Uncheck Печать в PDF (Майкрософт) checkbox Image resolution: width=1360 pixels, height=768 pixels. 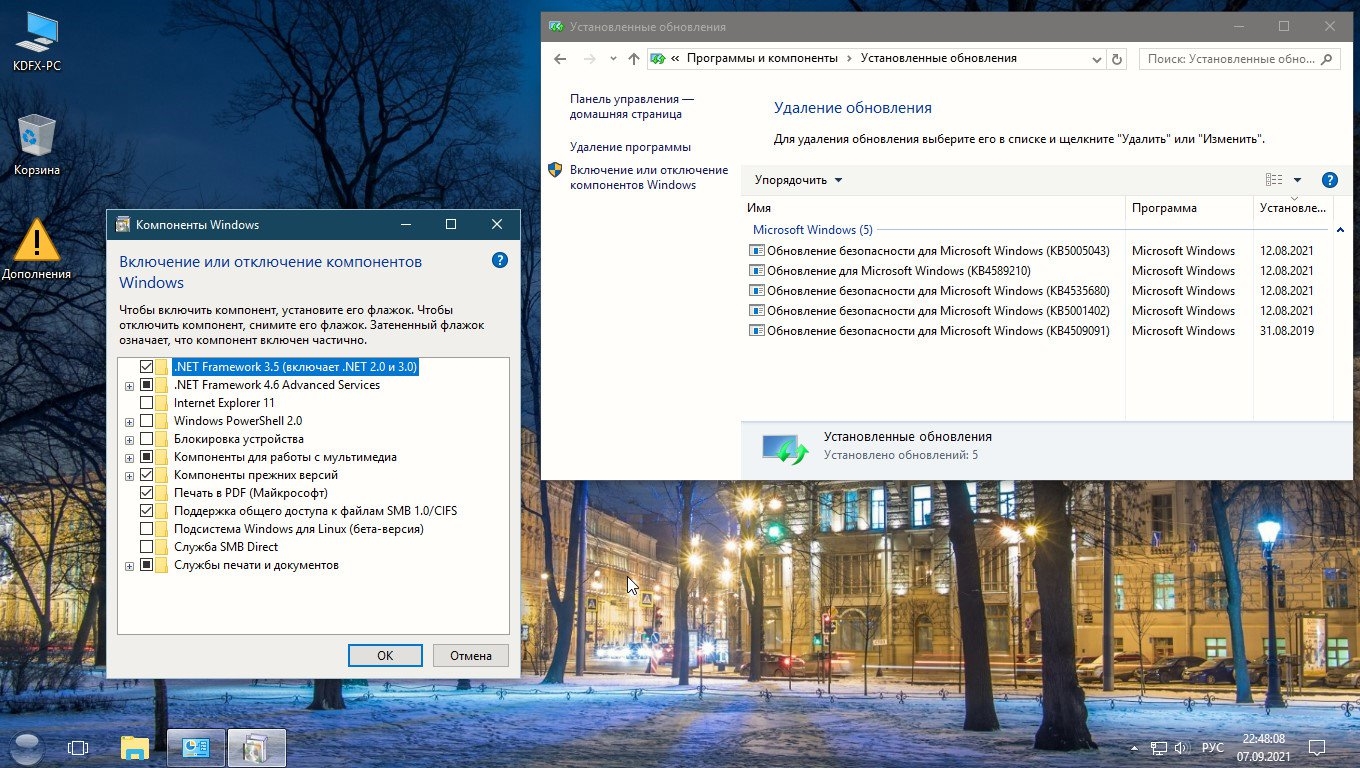(147, 493)
